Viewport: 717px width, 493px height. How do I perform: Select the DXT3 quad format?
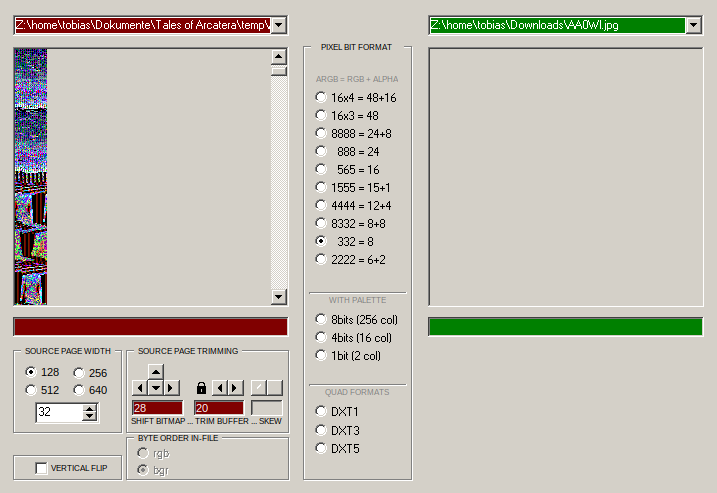coord(337,430)
